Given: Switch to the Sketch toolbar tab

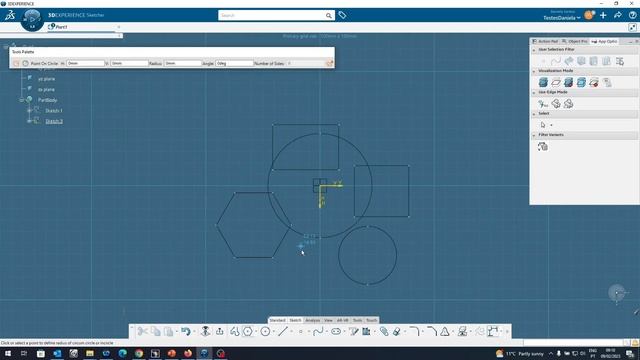Looking at the screenshot, I should [x=295, y=320].
